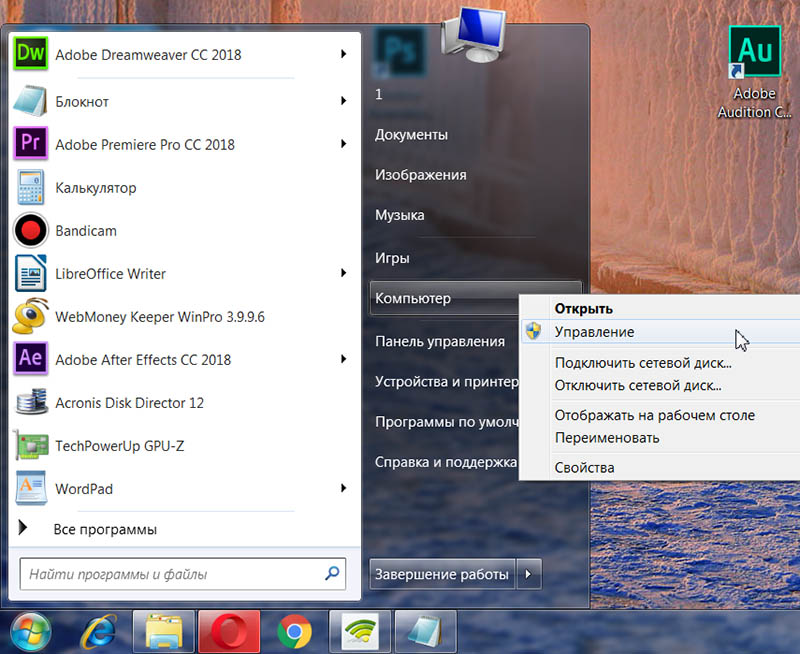The height and width of the screenshot is (654, 800).
Task: Launch Google Chrome from taskbar
Action: click(x=294, y=633)
